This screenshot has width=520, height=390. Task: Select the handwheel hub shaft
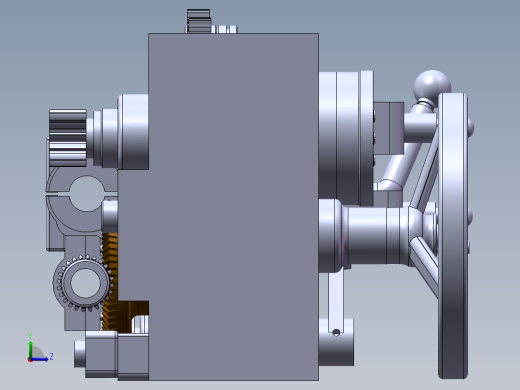point(373,235)
